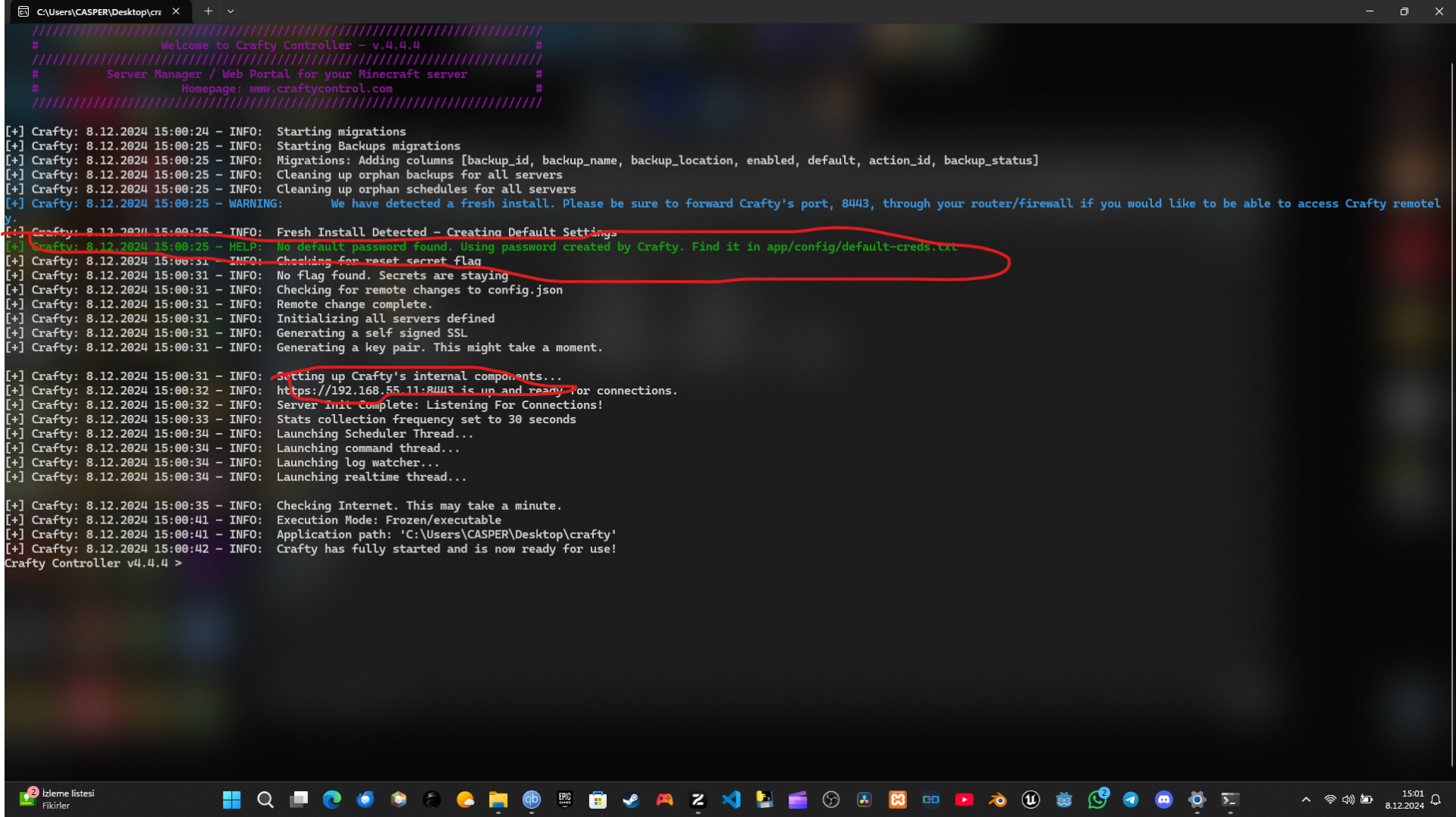Image resolution: width=1456 pixels, height=817 pixels.
Task: Open the notification bell
Action: [1436, 800]
